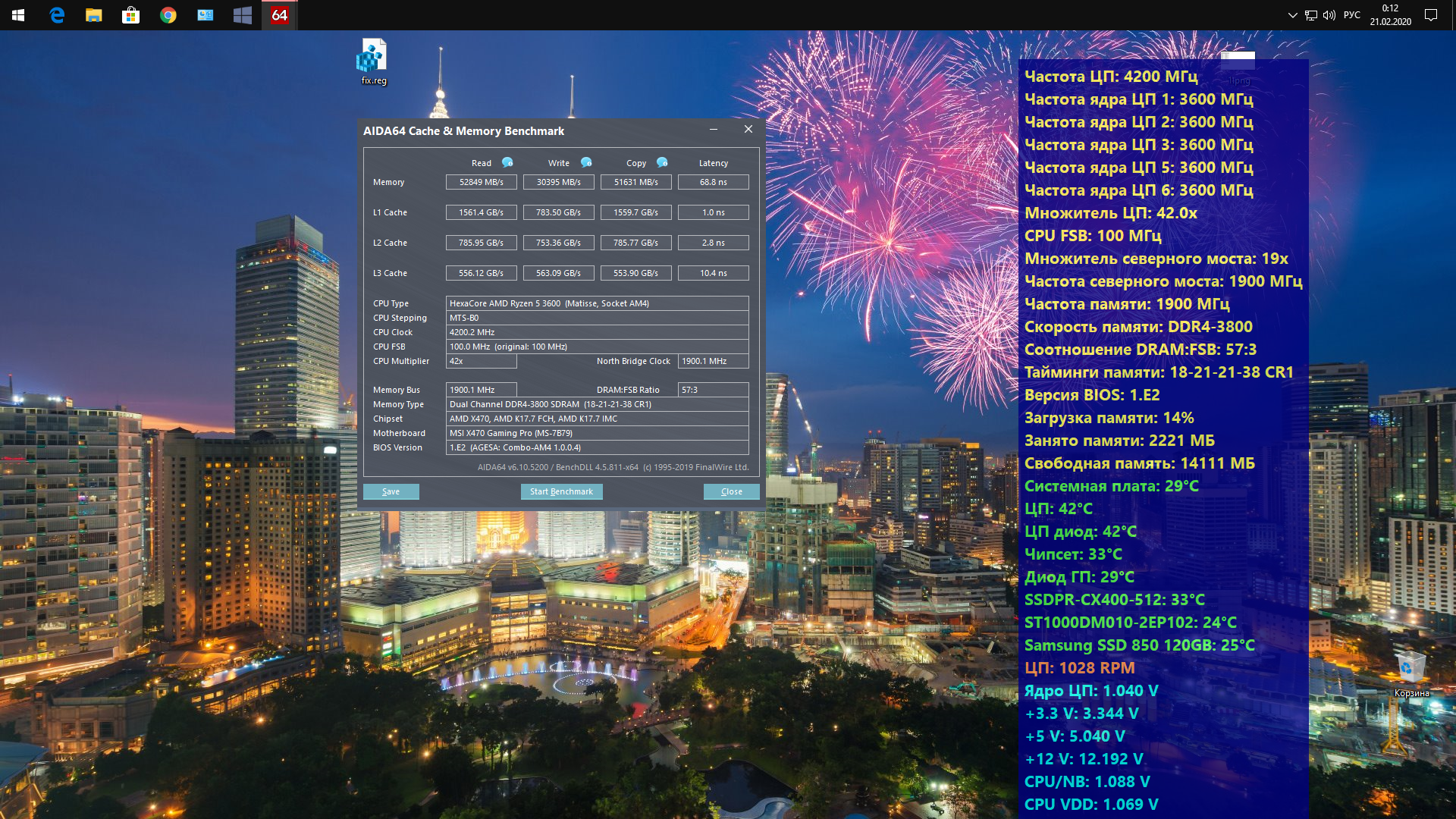Image resolution: width=1456 pixels, height=819 pixels.
Task: Click the Start Benchmark button
Action: click(x=561, y=491)
